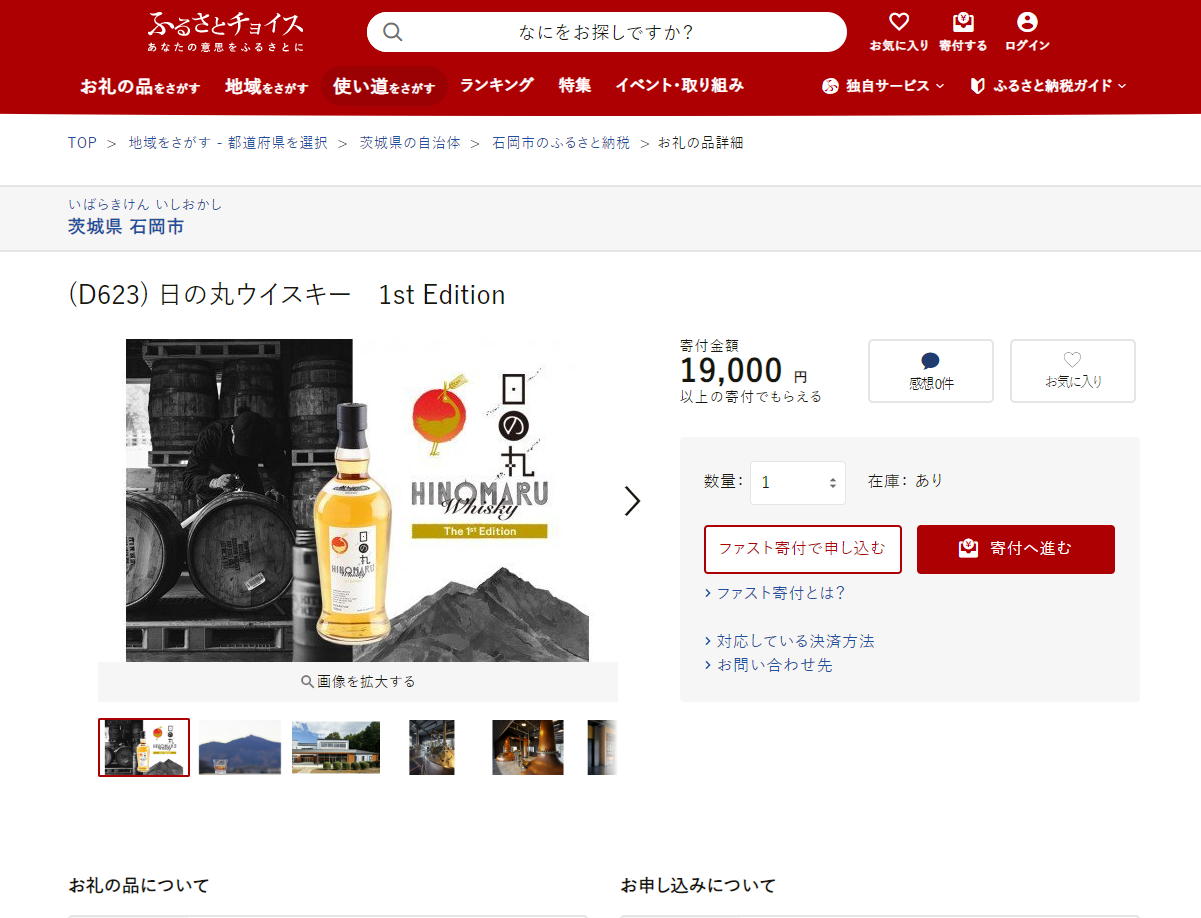This screenshot has width=1201, height=918.
Task: Select the mountain with glass thumbnail
Action: tap(240, 748)
